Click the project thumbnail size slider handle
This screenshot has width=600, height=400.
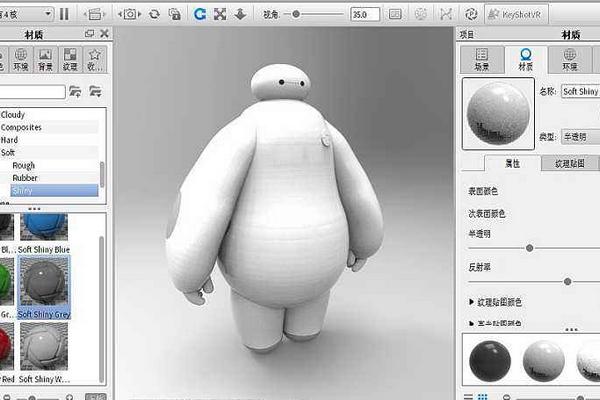click(x=580, y=398)
